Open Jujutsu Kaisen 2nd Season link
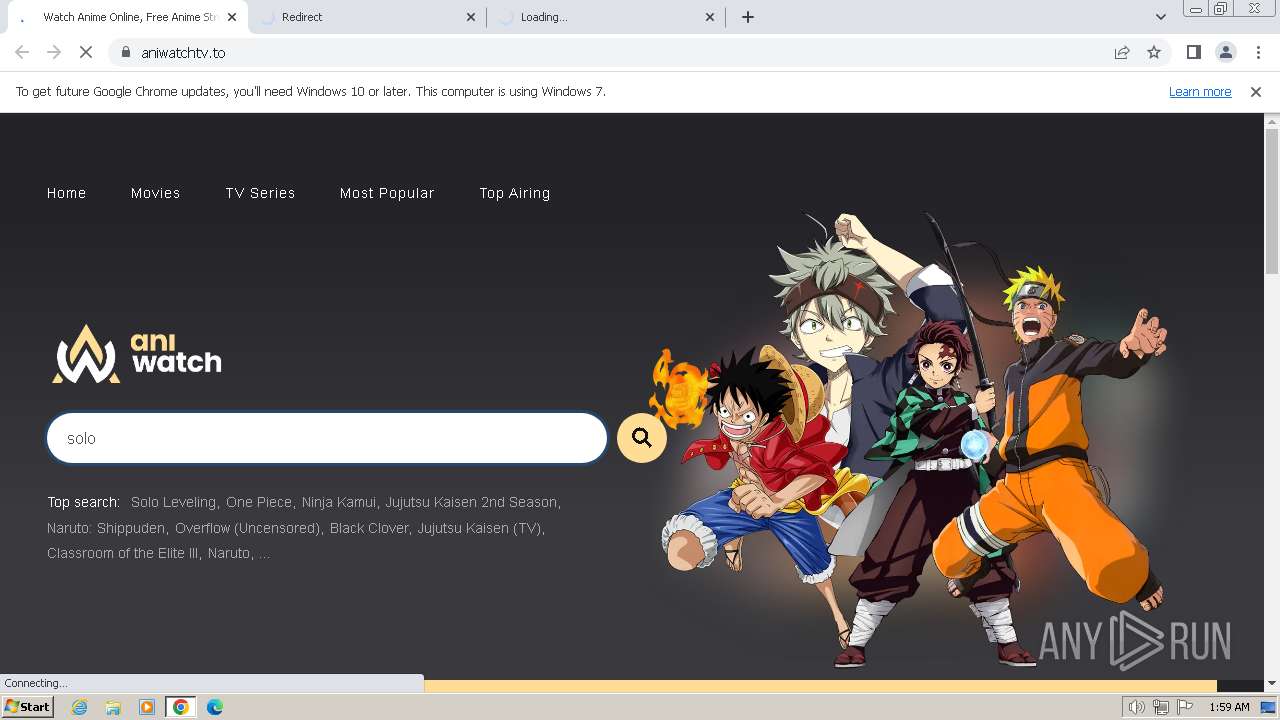 click(471, 502)
